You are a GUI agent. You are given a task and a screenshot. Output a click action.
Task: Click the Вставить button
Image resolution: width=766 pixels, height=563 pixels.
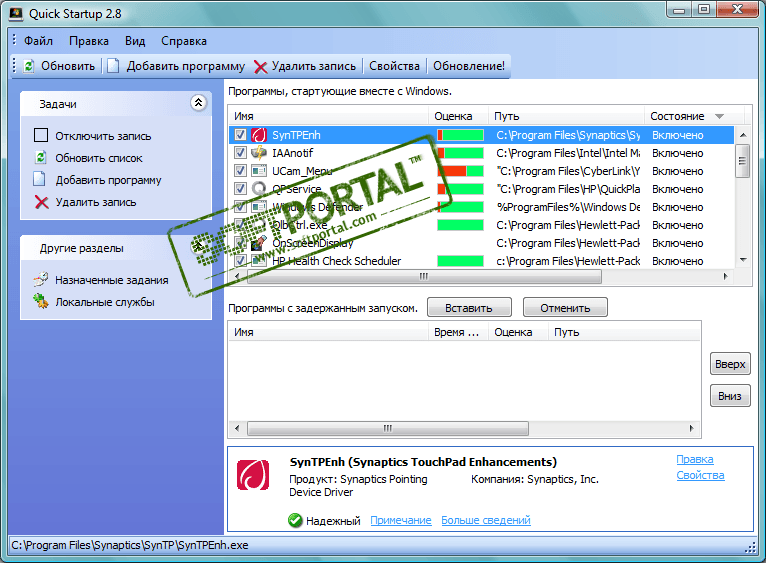[x=469, y=308]
